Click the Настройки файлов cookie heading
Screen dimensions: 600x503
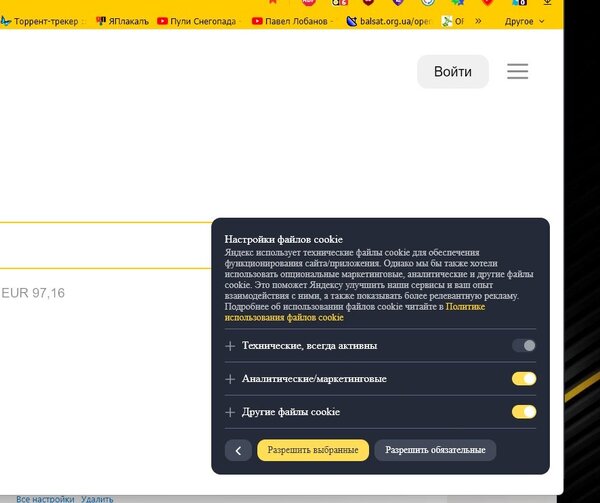[x=284, y=239]
